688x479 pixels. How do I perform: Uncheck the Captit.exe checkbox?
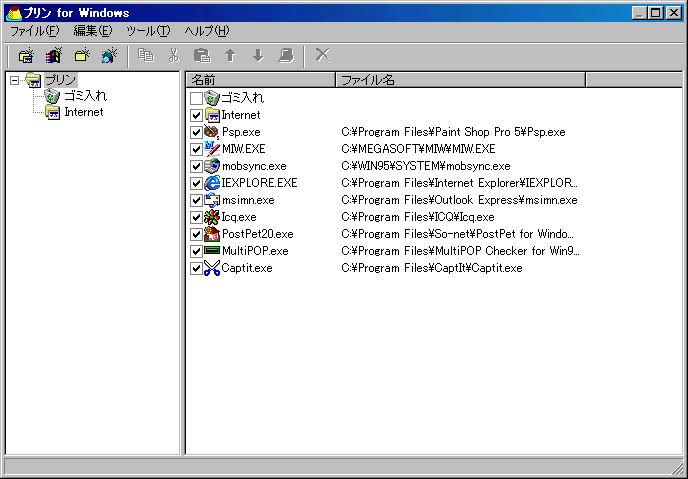pyautogui.click(x=196, y=268)
